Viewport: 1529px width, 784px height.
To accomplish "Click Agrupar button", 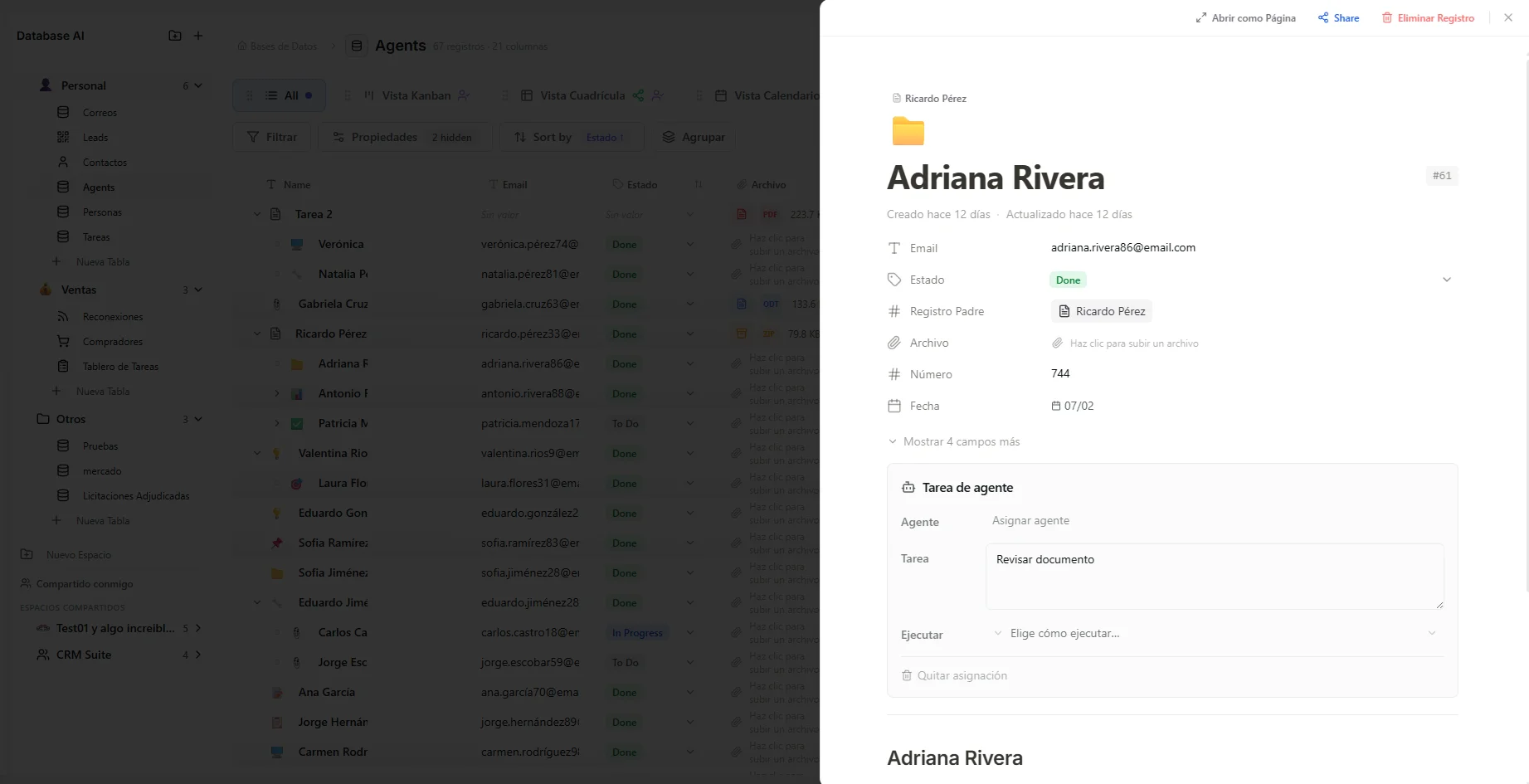I will click(694, 137).
